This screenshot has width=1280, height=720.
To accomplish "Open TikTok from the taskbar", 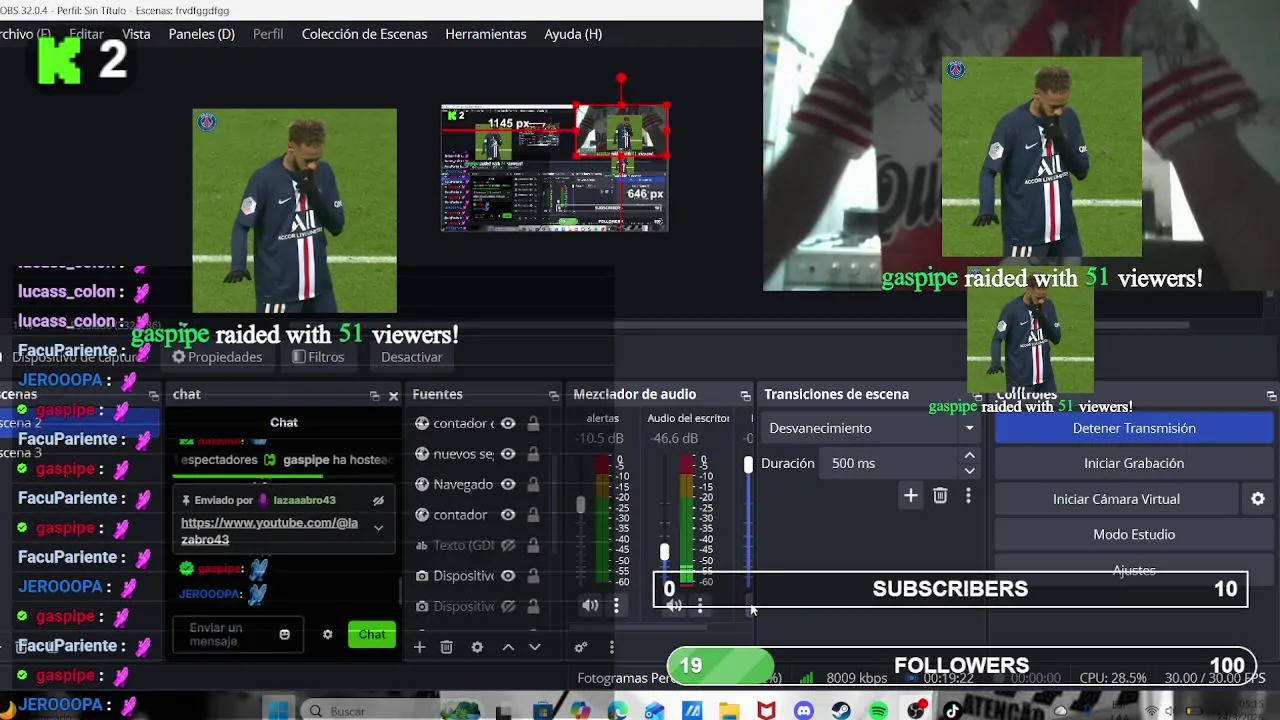I will click(x=952, y=711).
